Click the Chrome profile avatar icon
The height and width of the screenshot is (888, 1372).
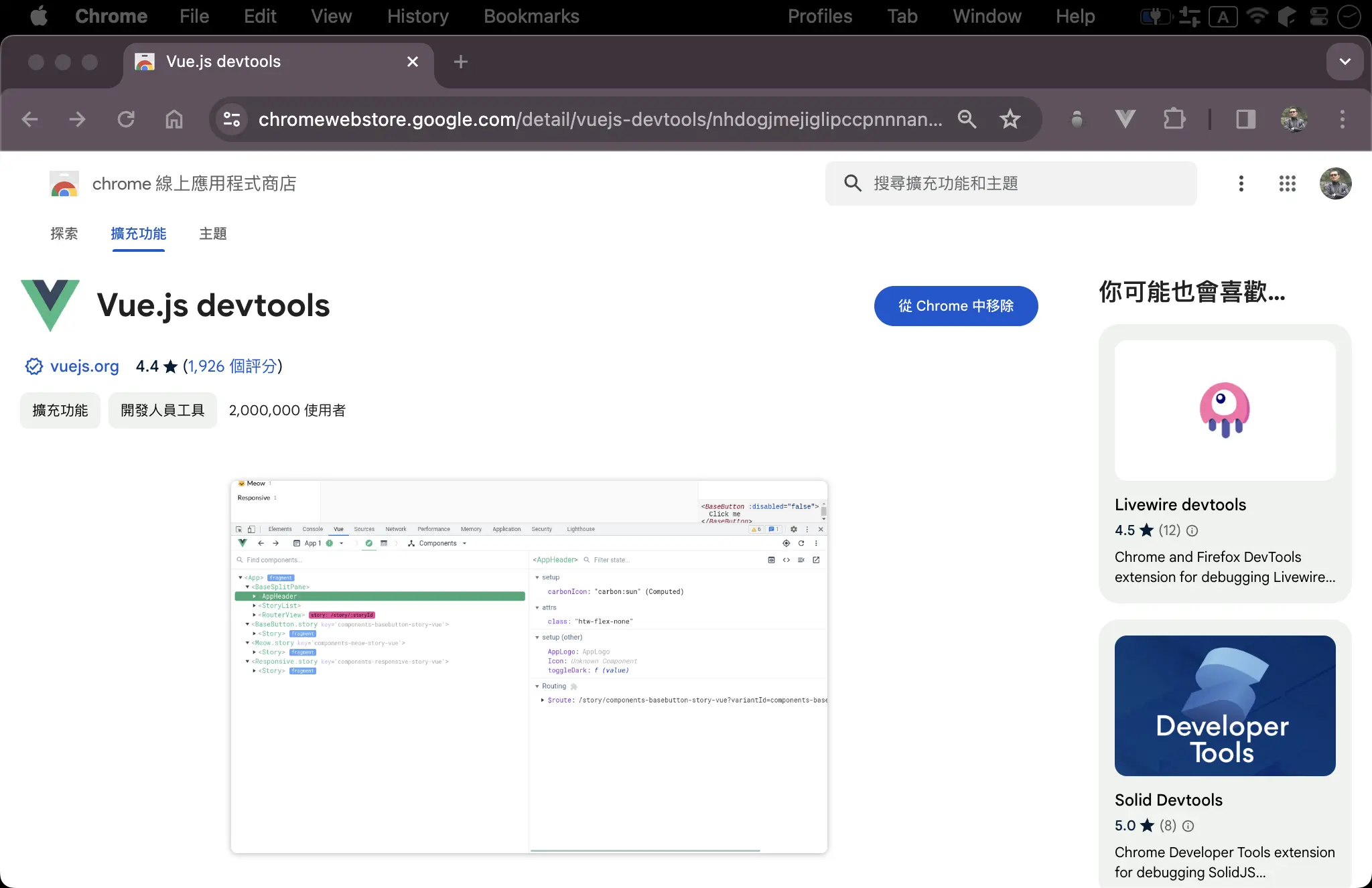[x=1294, y=119]
